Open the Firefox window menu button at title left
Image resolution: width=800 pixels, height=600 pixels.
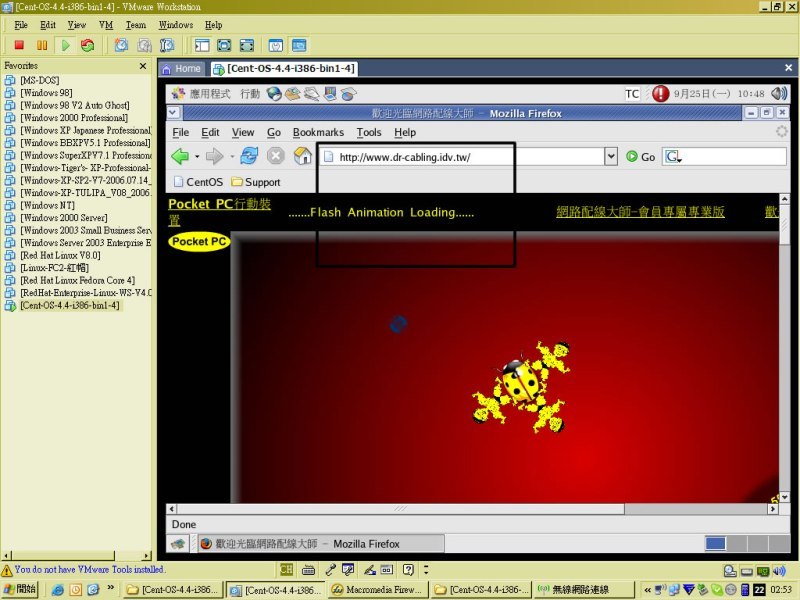click(173, 113)
